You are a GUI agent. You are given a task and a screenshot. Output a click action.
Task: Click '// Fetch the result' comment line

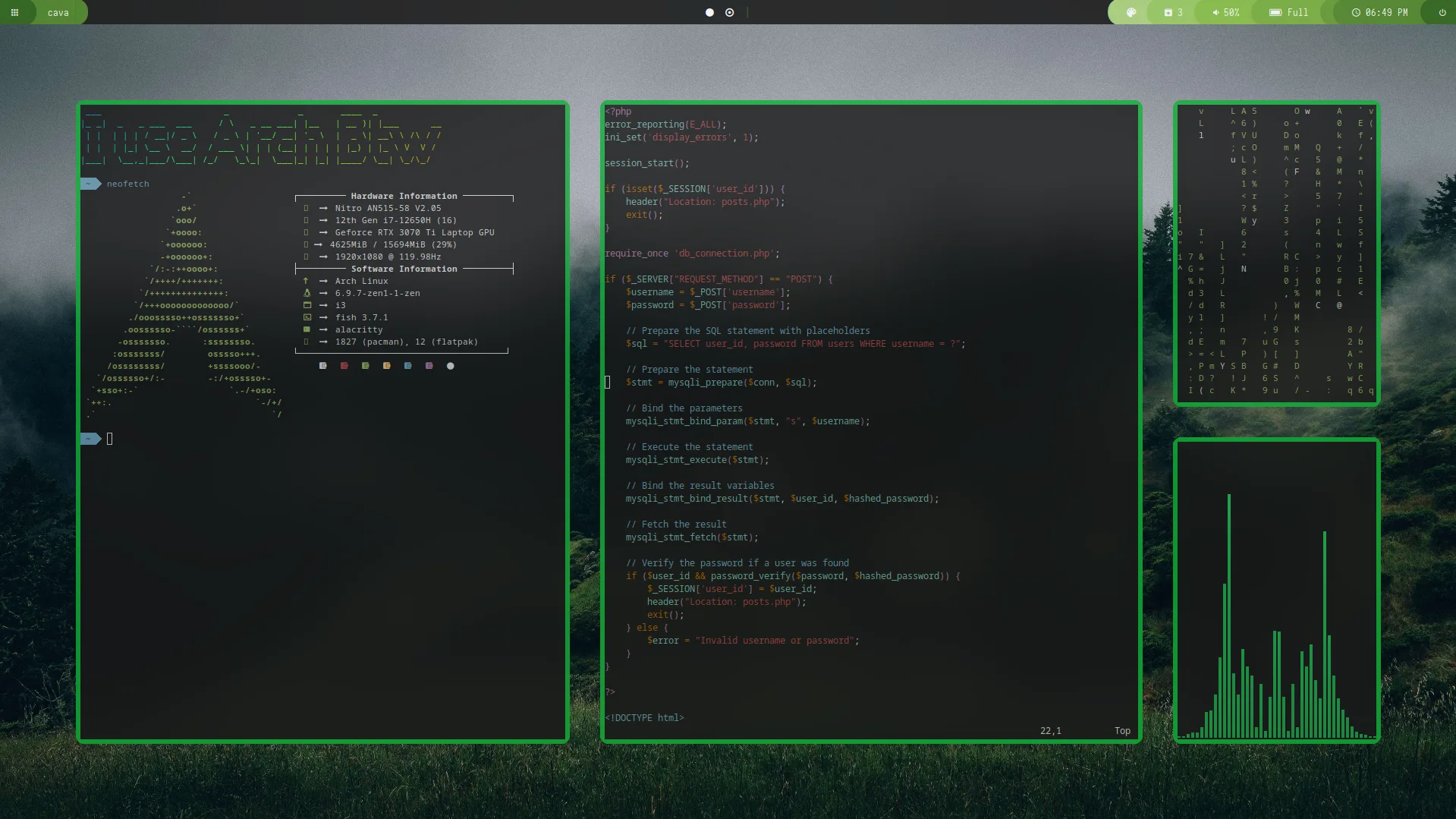tap(676, 524)
